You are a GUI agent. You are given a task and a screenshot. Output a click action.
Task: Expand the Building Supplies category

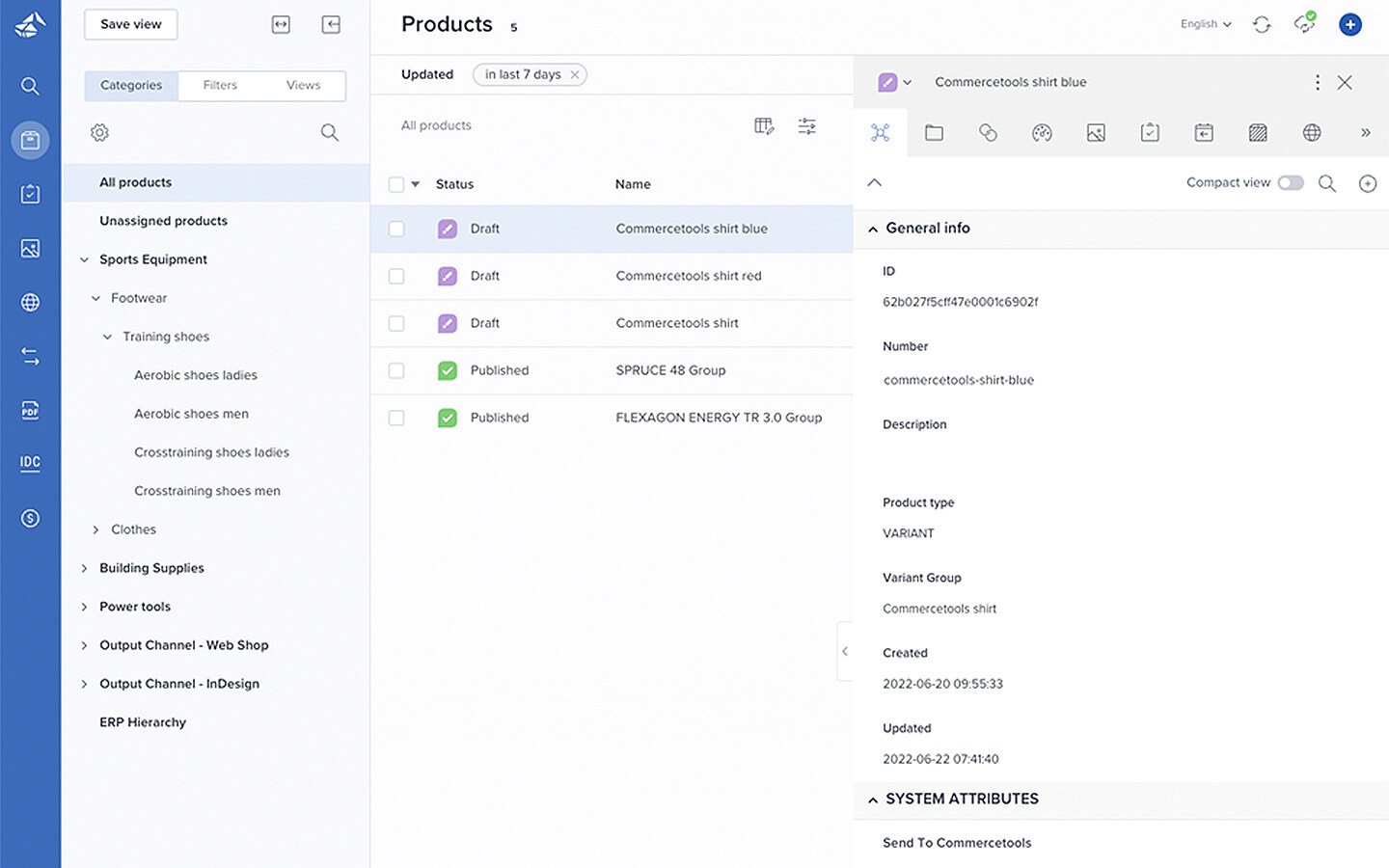pos(85,568)
